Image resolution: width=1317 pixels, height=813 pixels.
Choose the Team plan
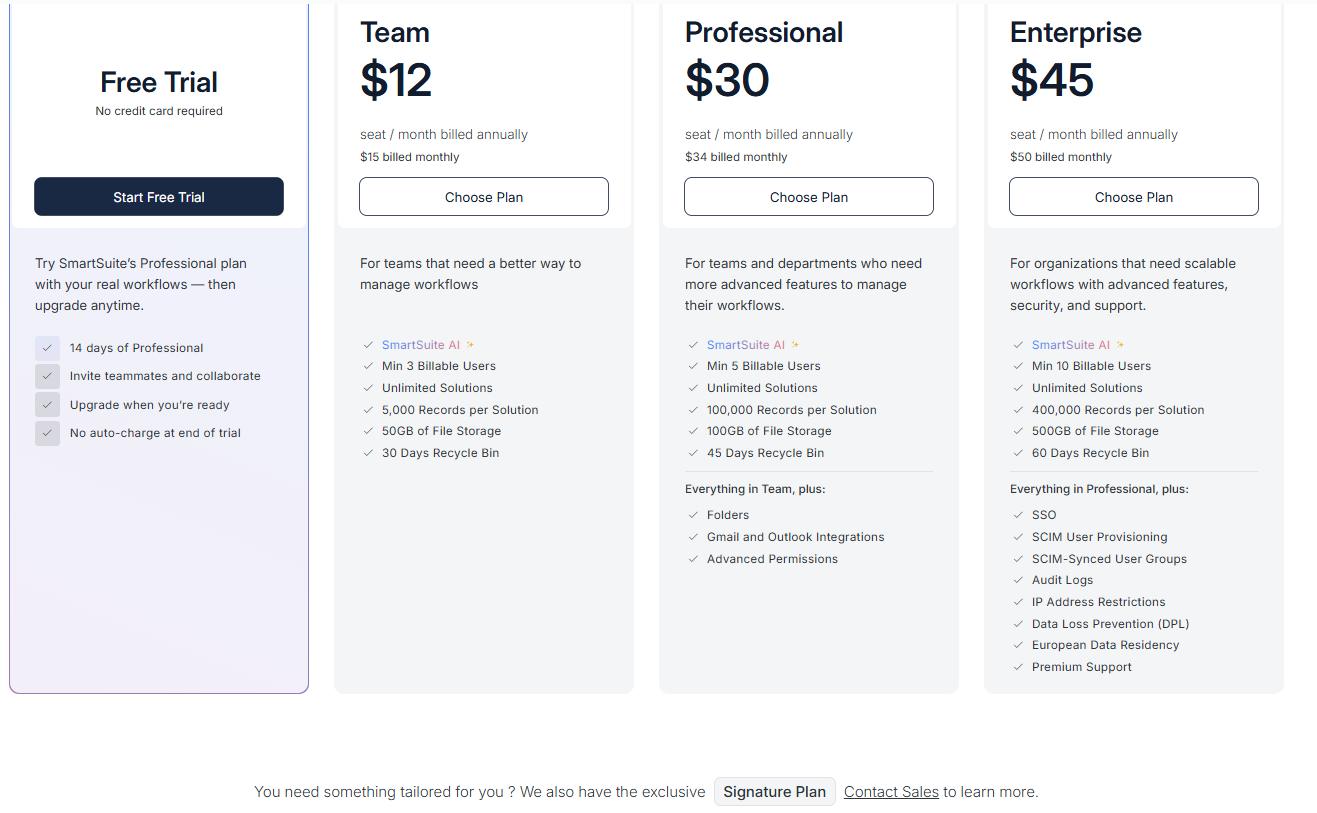click(x=484, y=197)
